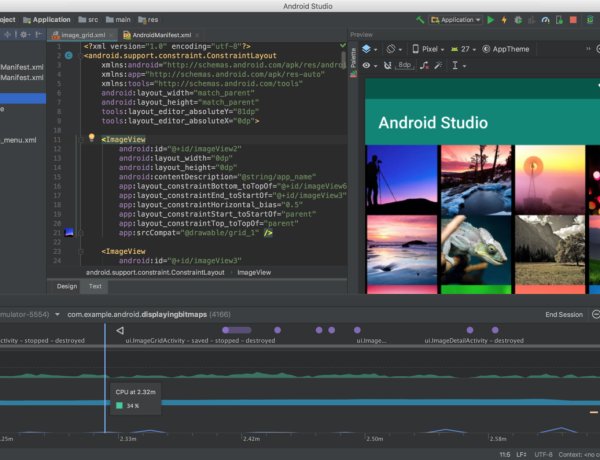Click the green inspection checkmark in editor corner
This screenshot has height=460, width=600.
pyautogui.click(x=342, y=46)
